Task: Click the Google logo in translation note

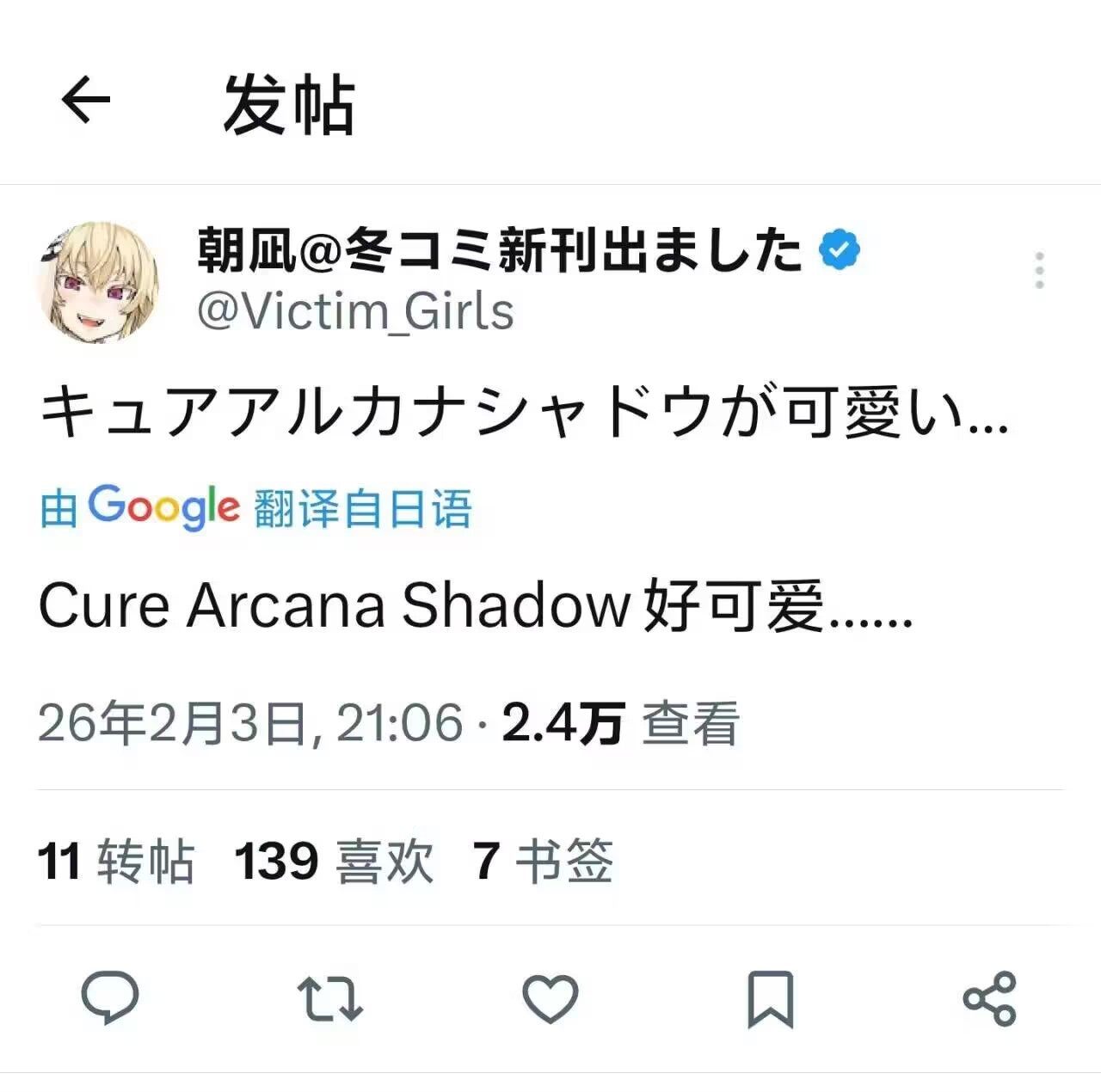Action: pyautogui.click(x=164, y=507)
